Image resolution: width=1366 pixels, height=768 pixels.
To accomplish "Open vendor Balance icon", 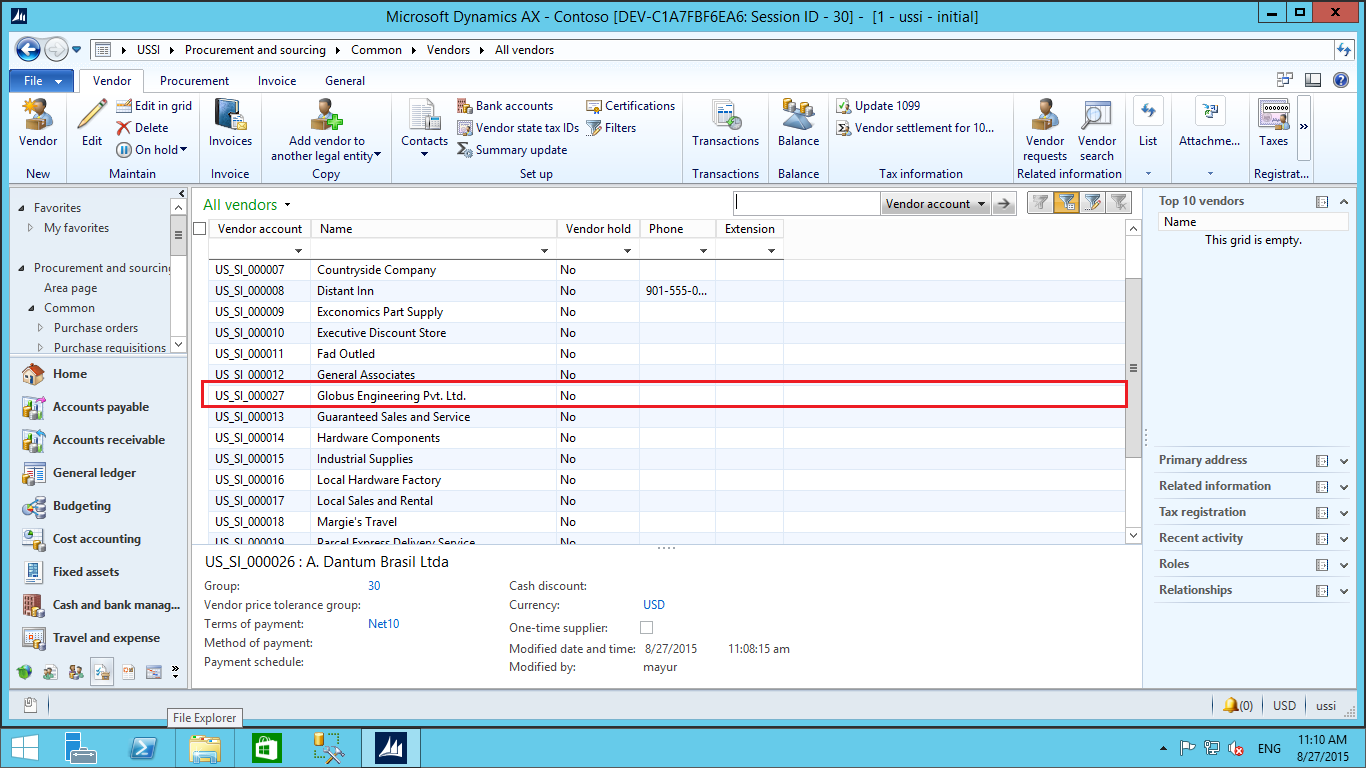I will (x=798, y=114).
